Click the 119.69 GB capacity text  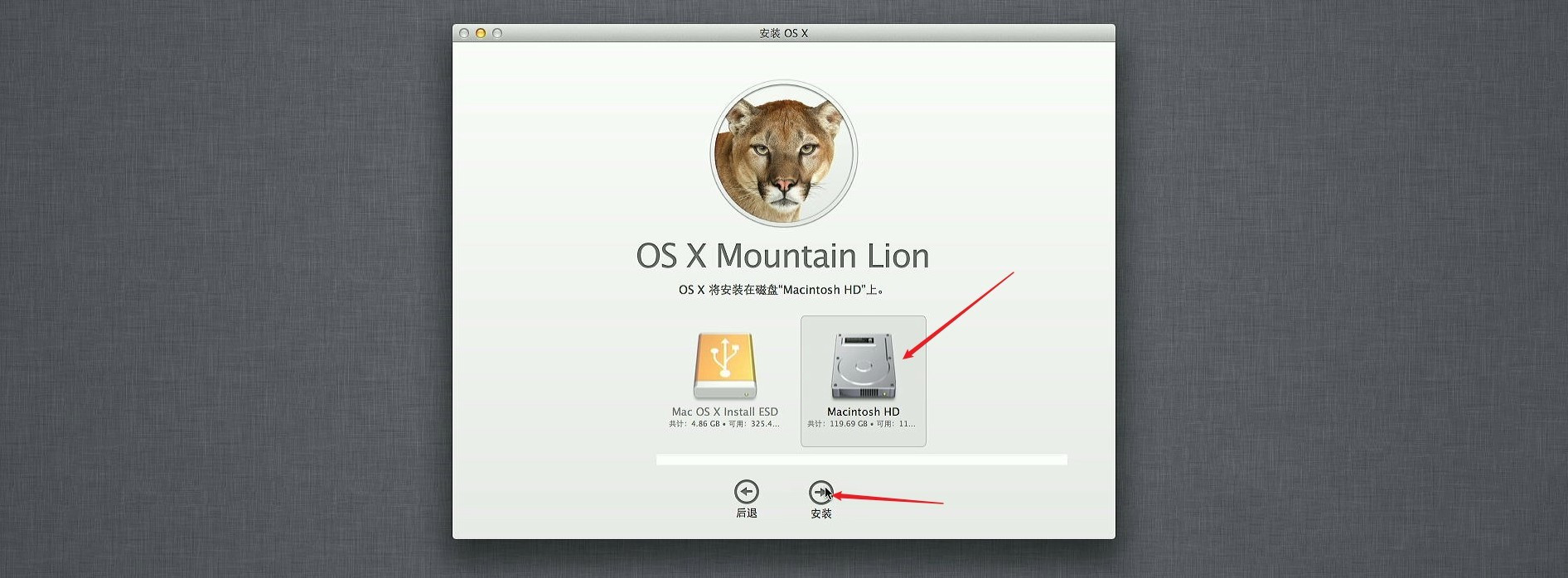click(x=849, y=424)
